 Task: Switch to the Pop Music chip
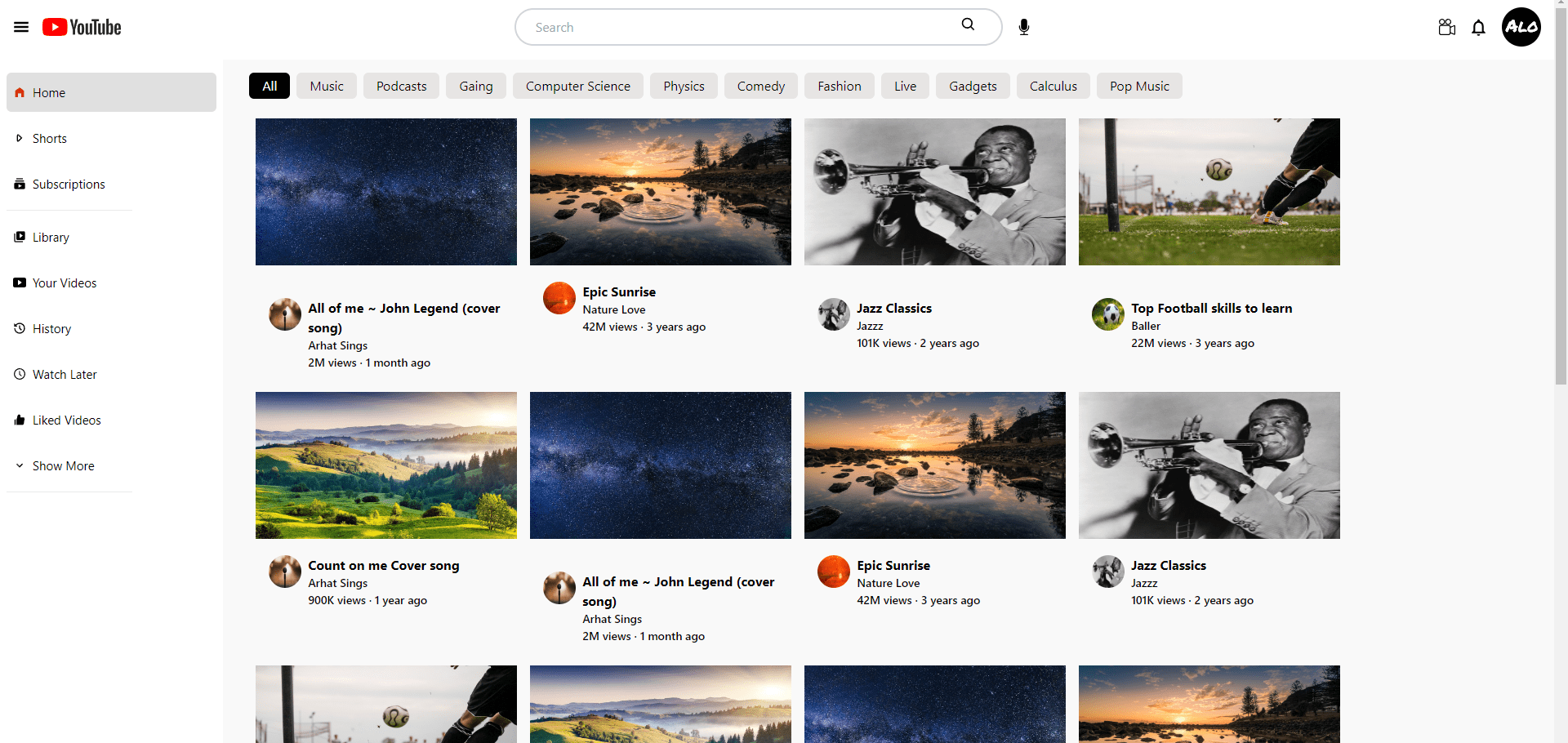1139,86
